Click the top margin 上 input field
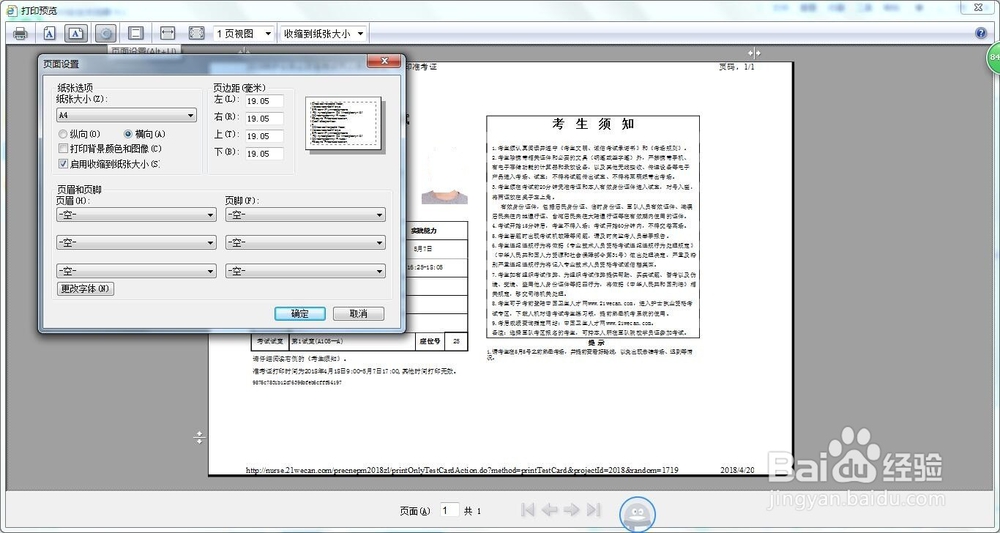Viewport: 1000px width, 533px height. (x=264, y=136)
